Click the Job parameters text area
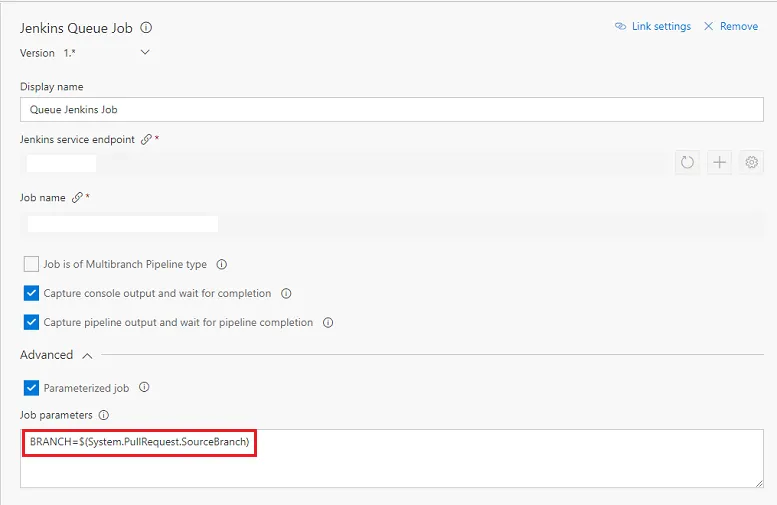The height and width of the screenshot is (505, 777). pos(391,458)
